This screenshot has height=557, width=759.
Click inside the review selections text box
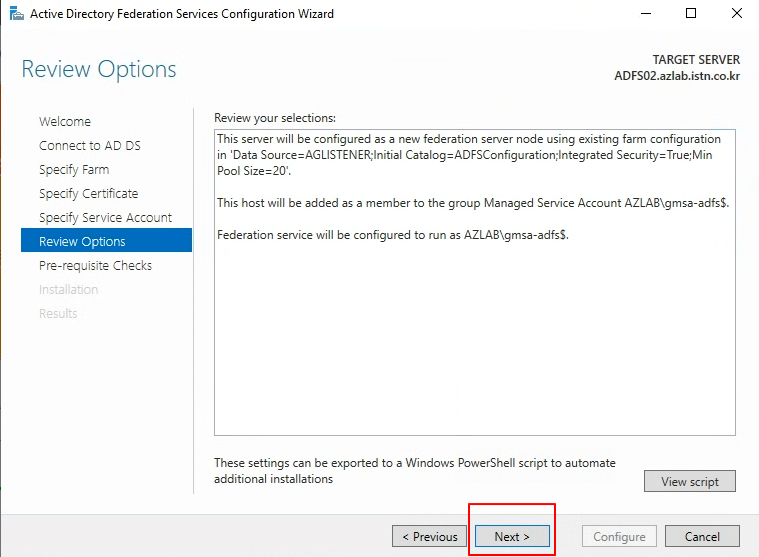(x=475, y=282)
